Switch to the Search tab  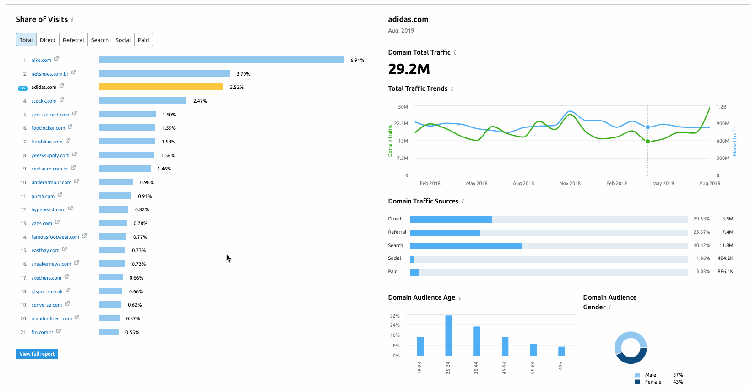100,40
